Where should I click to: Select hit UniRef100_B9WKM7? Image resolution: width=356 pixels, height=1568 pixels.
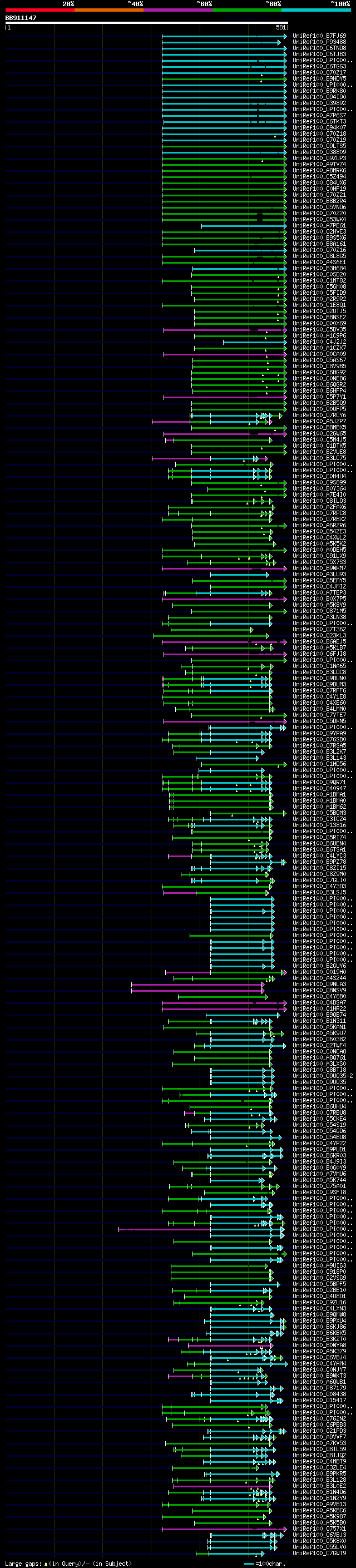tap(319, 568)
